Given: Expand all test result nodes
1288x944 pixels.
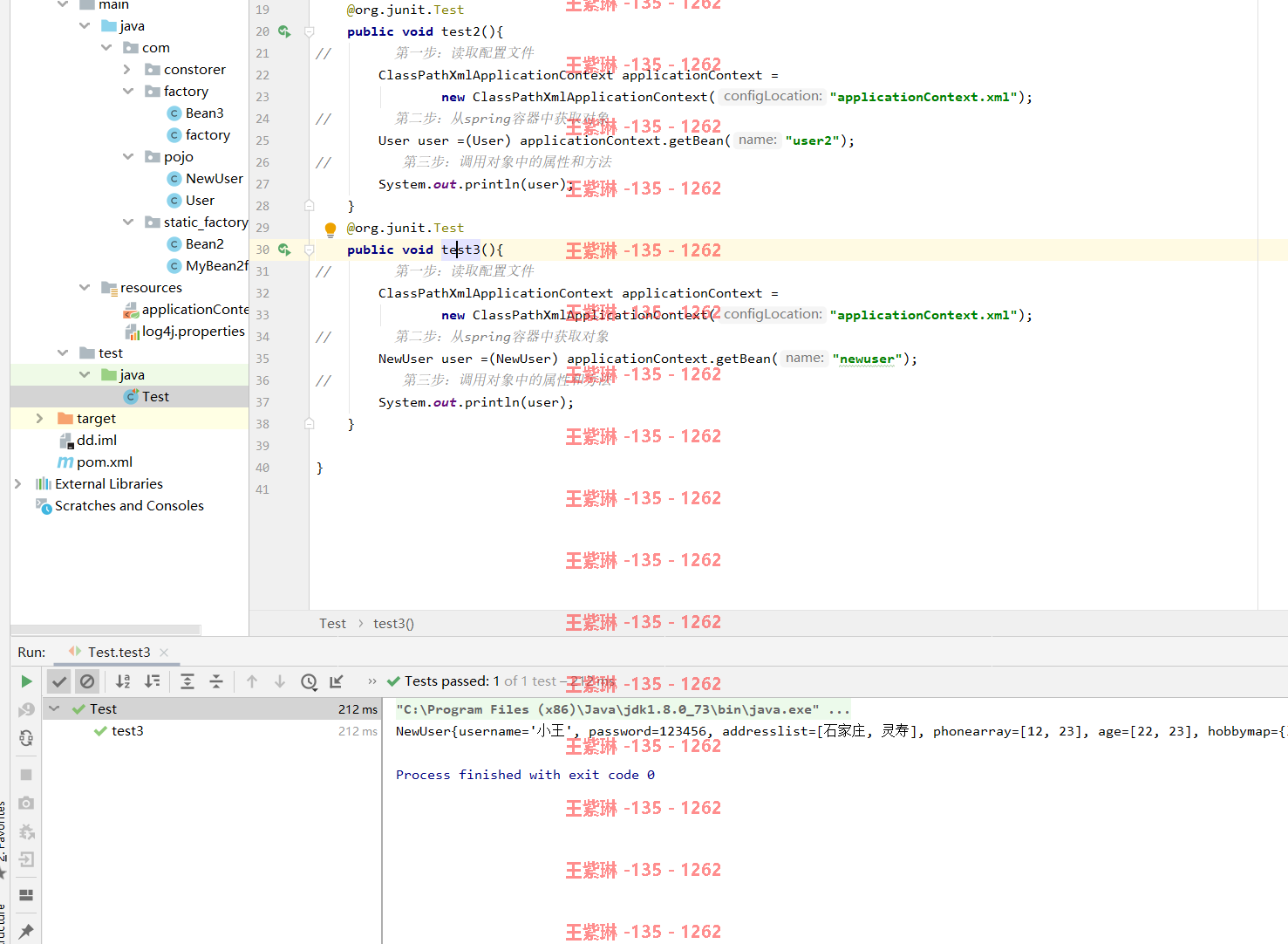Looking at the screenshot, I should 187,681.
